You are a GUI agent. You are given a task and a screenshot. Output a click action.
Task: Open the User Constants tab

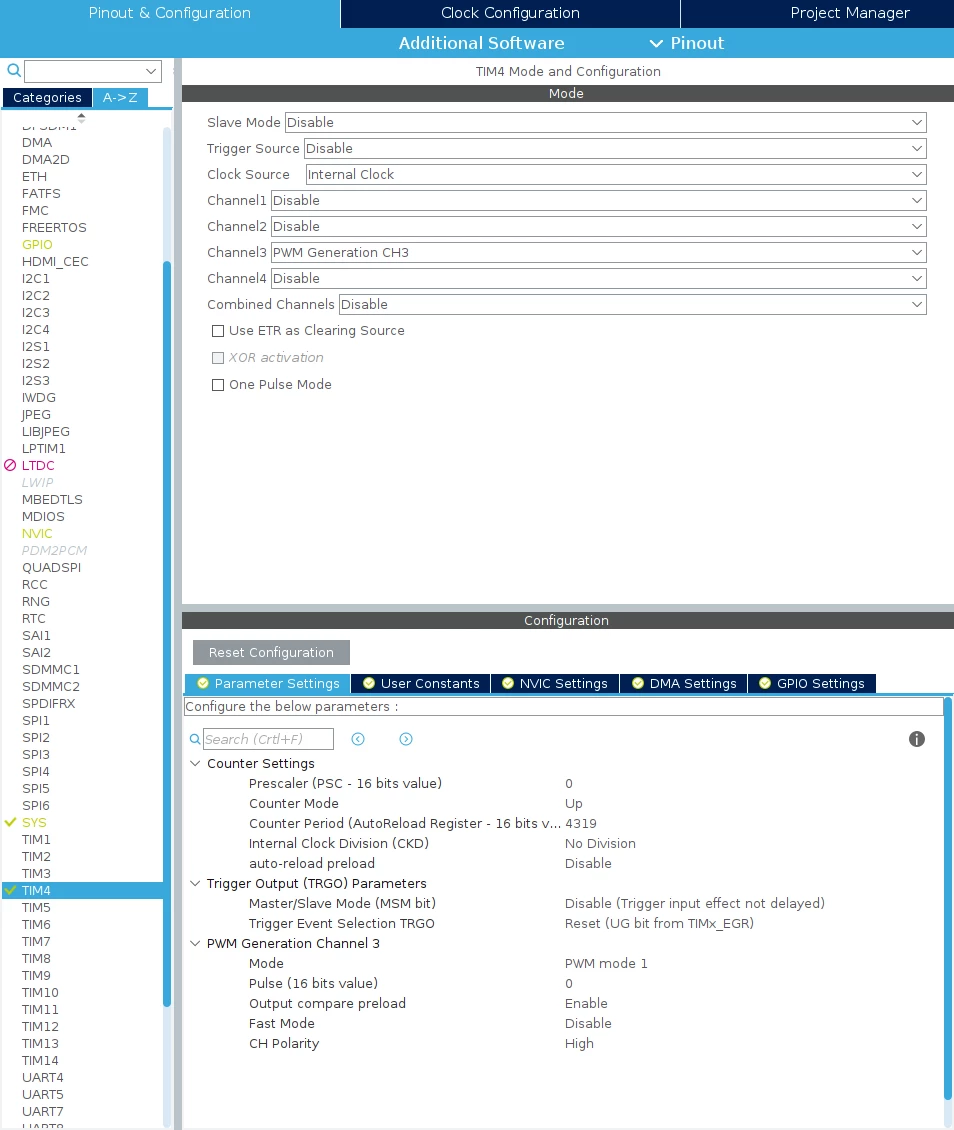click(421, 683)
